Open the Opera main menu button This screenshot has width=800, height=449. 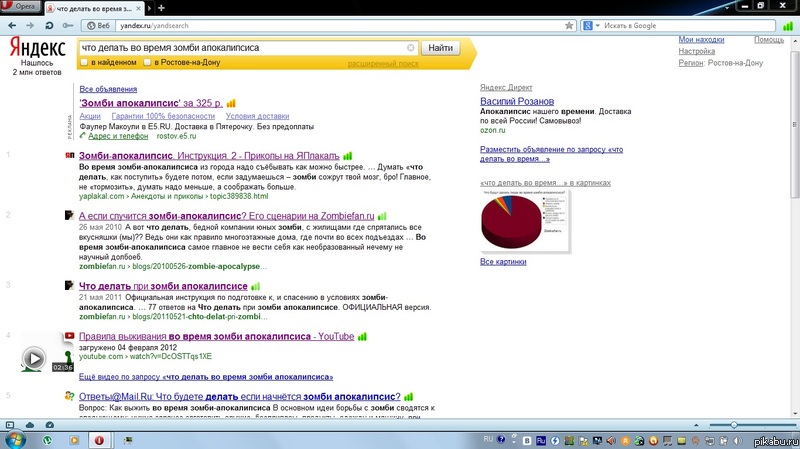21,6
